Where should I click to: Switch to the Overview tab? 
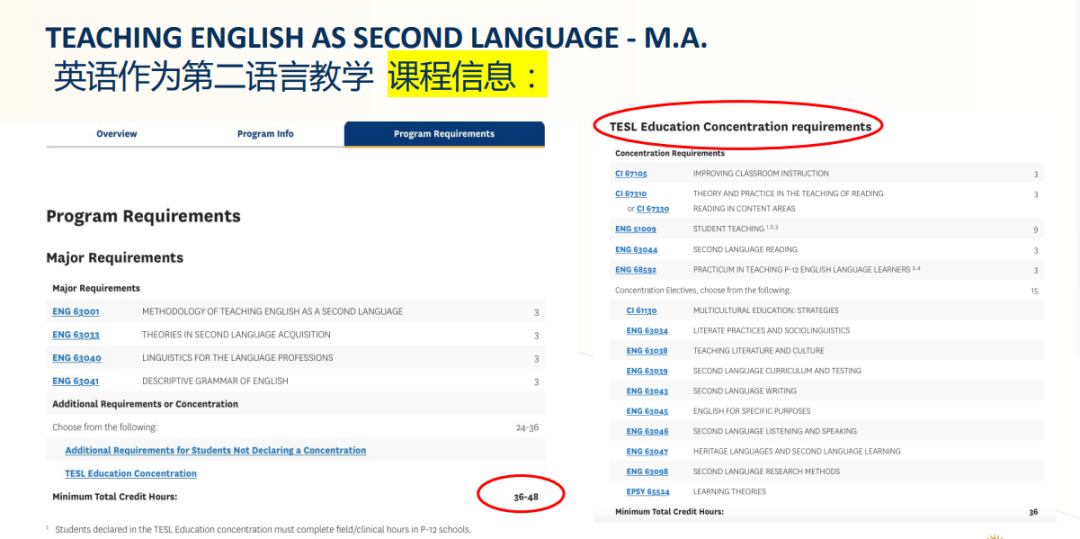[116, 134]
